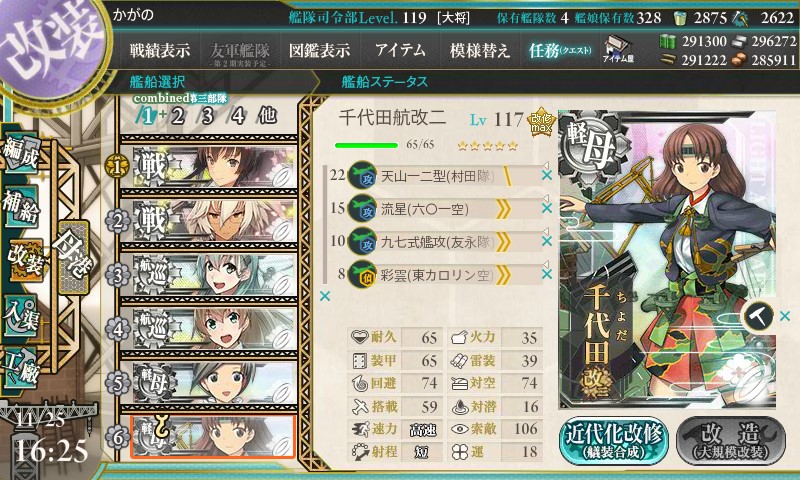The width and height of the screenshot is (800, 480).
Task: Open the 入渠 docking sidebar icon
Action: tap(21, 315)
